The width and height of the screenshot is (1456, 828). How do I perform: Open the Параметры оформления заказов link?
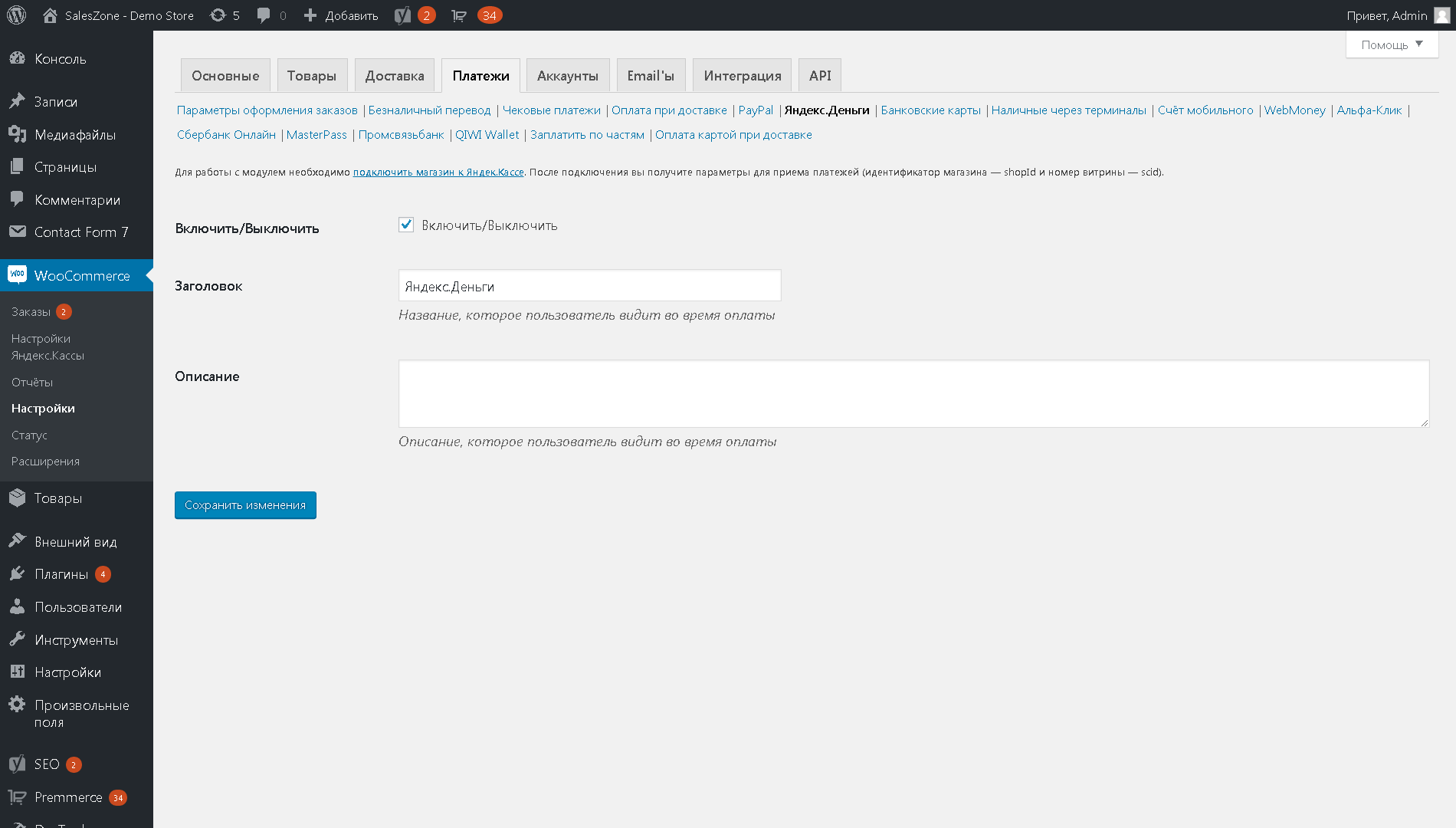click(x=267, y=110)
